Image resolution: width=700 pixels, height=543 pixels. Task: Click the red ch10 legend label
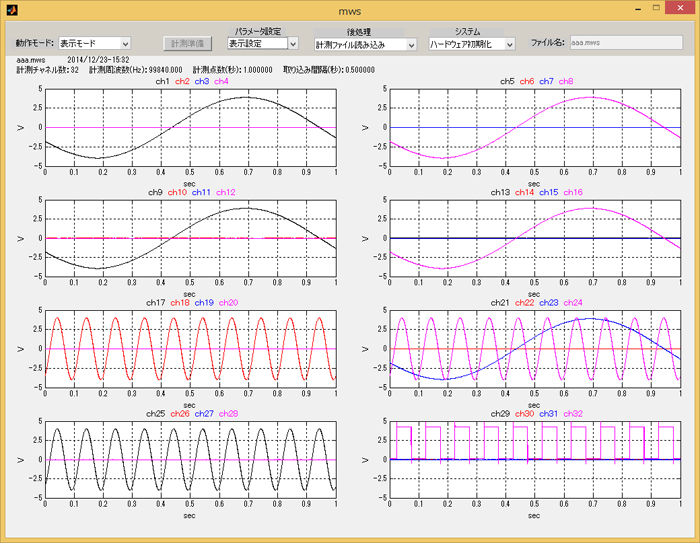pos(177,192)
